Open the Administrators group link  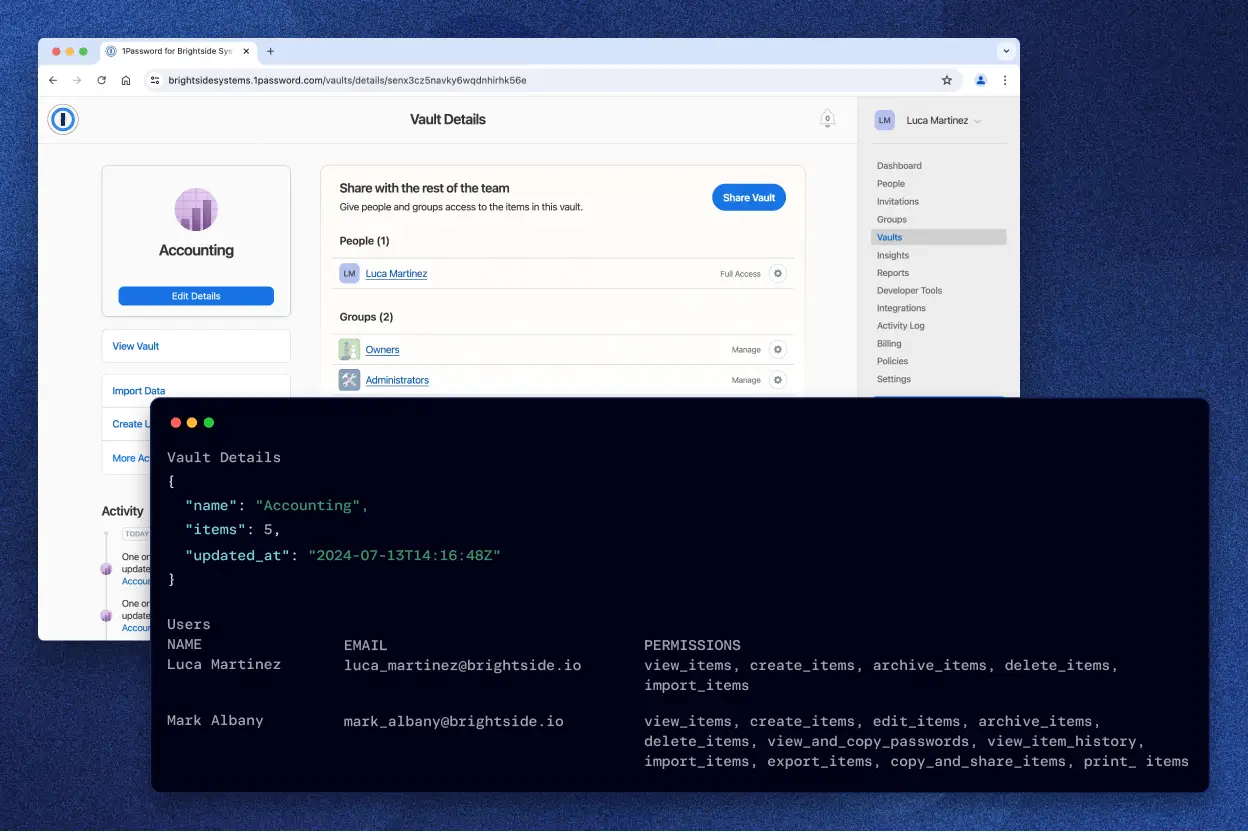click(397, 380)
